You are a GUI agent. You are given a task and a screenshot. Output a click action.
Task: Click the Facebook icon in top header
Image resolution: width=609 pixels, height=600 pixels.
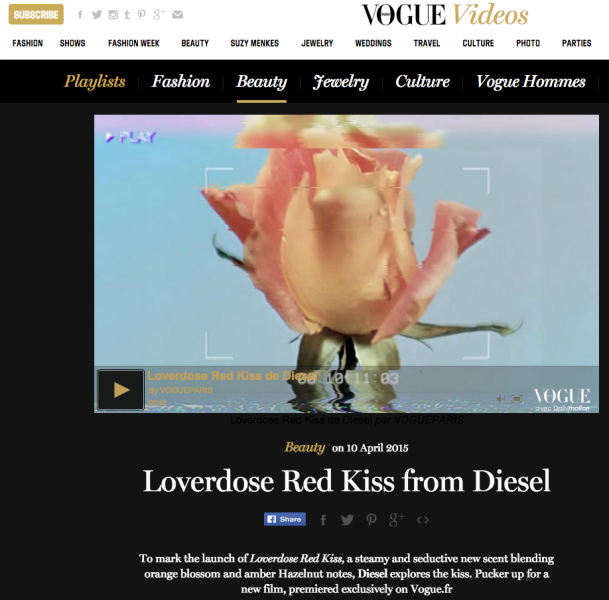80,15
